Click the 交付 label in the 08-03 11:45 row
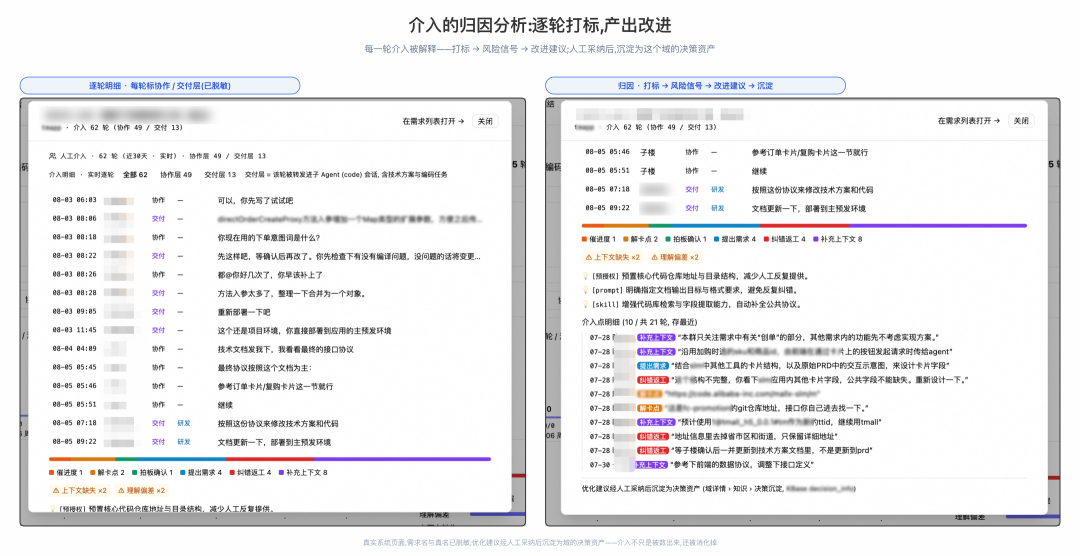This screenshot has width=1080, height=556. (158, 331)
